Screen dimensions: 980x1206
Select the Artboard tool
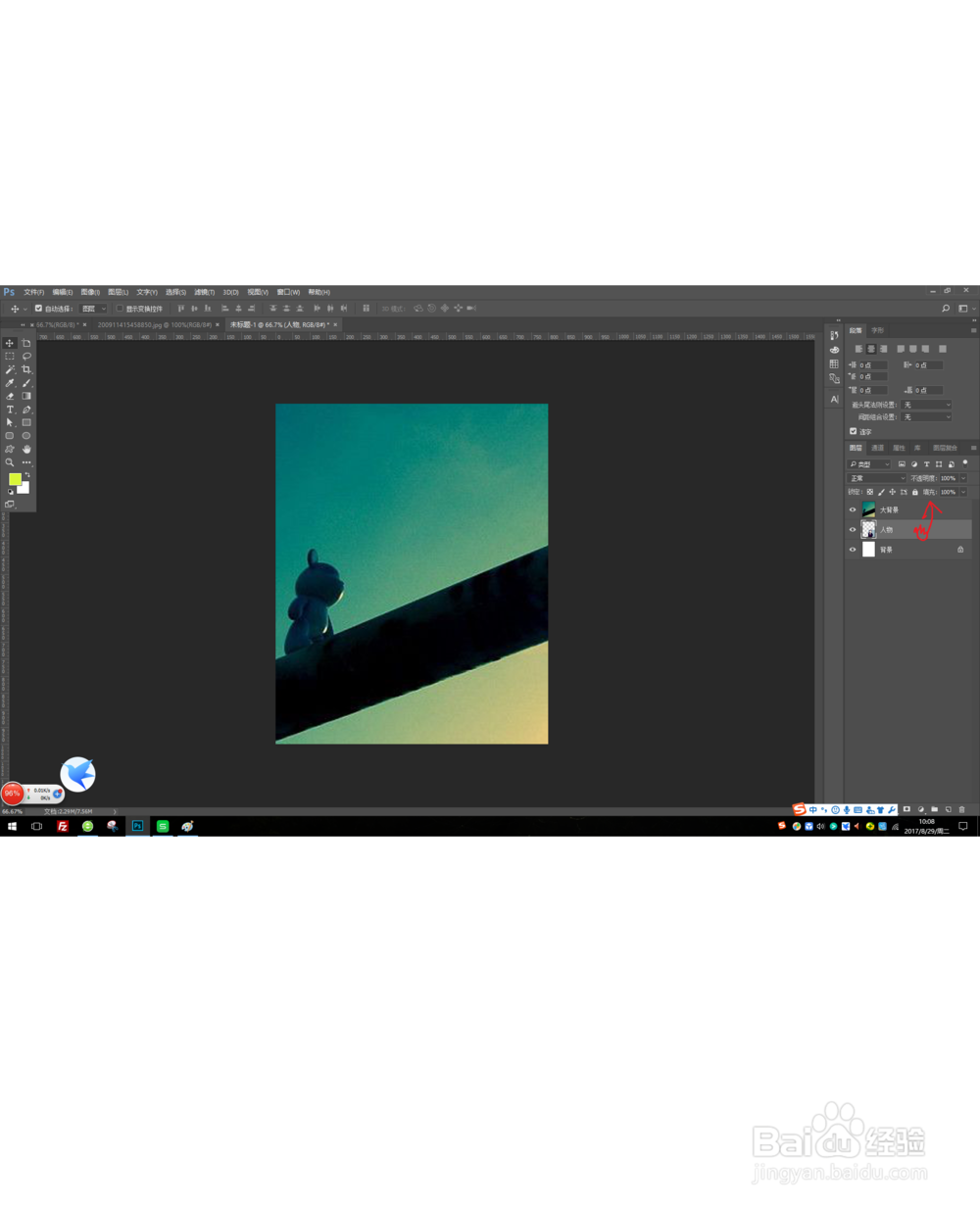(26, 343)
